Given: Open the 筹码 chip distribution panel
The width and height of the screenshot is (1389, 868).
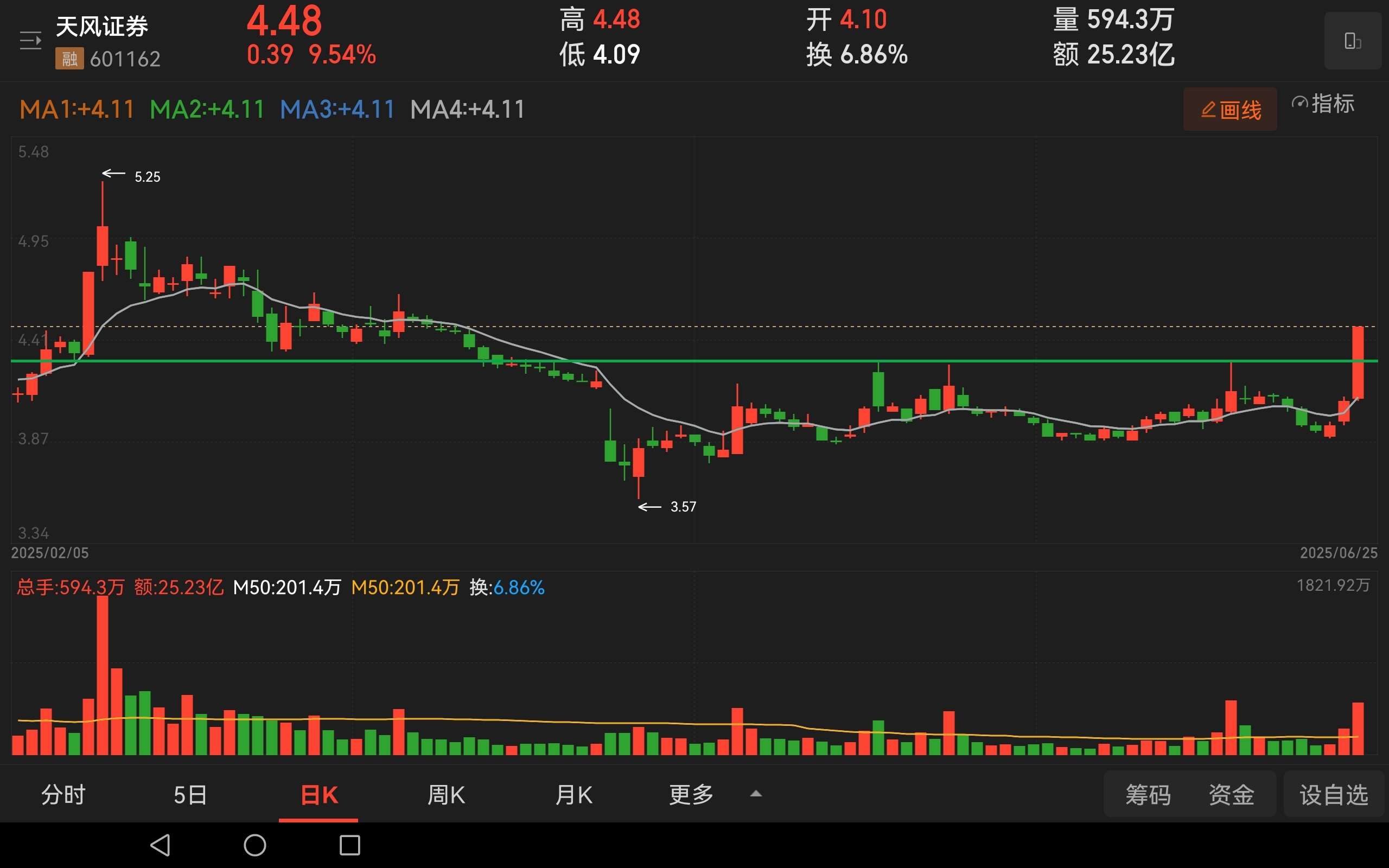Looking at the screenshot, I should coord(1148,795).
